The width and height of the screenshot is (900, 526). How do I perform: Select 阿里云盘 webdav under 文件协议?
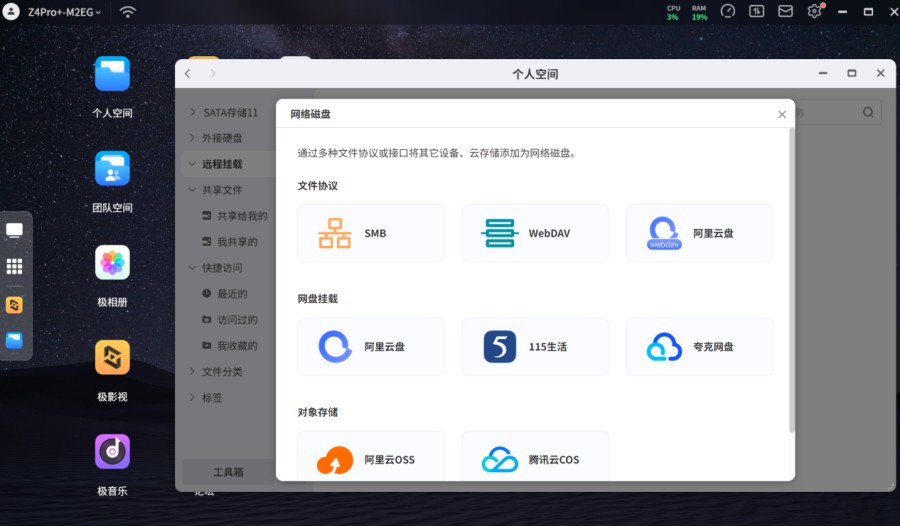point(699,233)
